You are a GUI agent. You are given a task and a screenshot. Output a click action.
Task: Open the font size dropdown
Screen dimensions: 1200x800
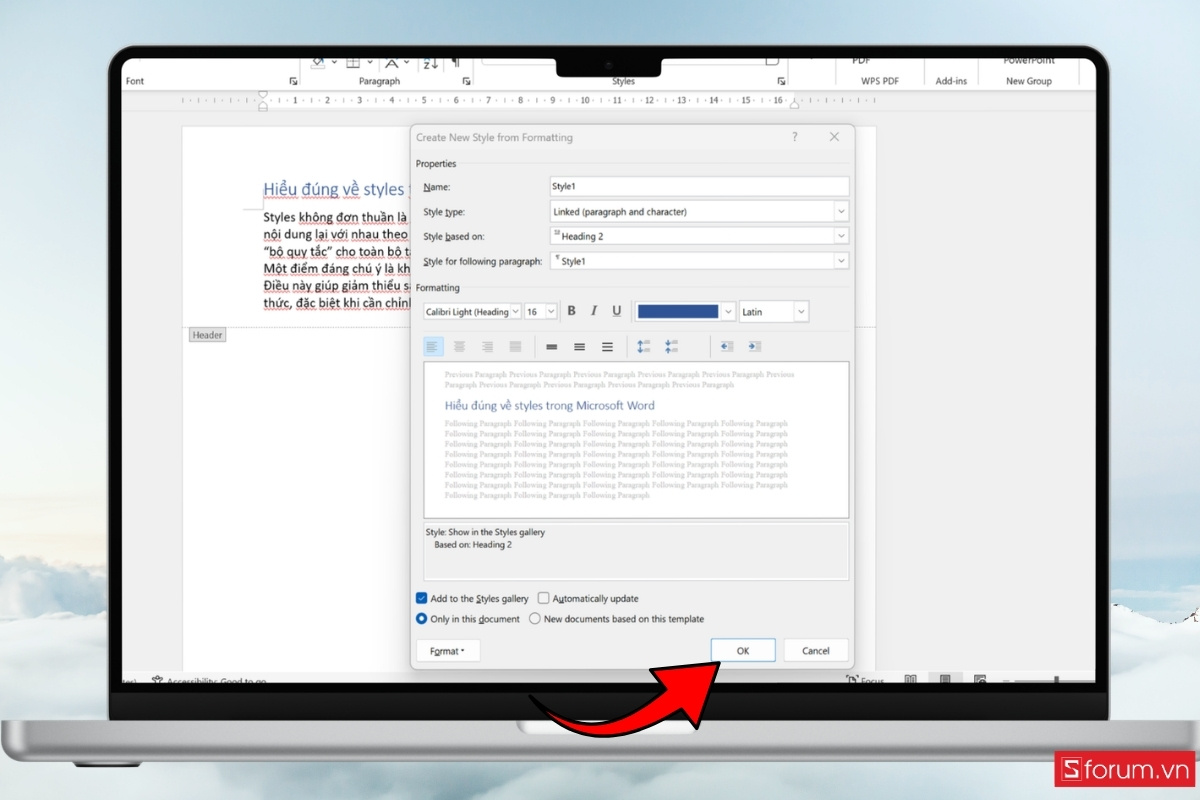pos(551,312)
